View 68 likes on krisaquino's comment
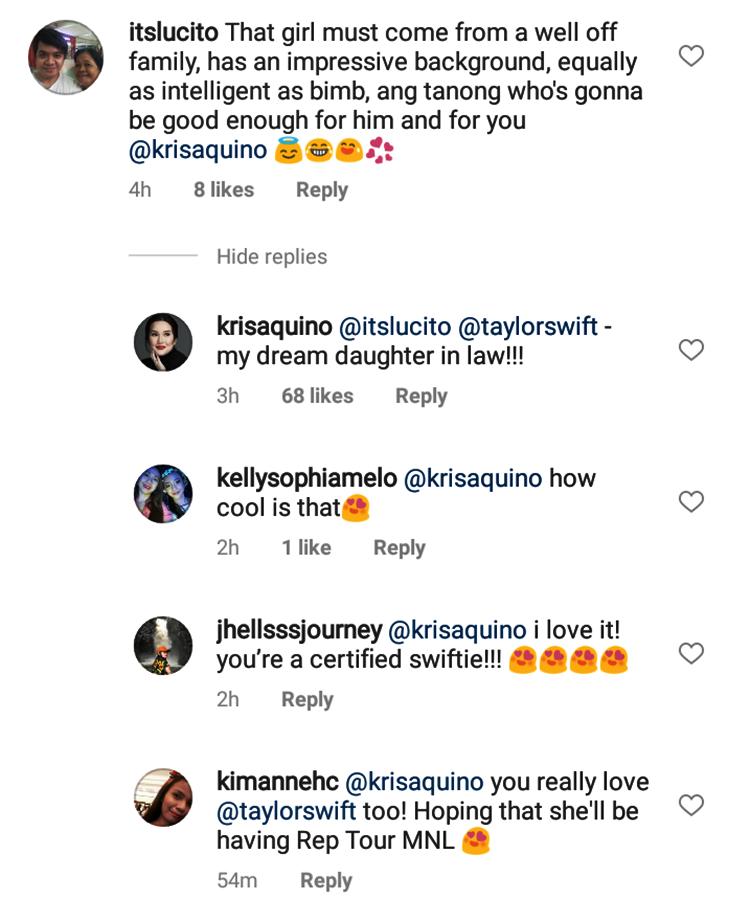The width and height of the screenshot is (750, 899). [317, 396]
